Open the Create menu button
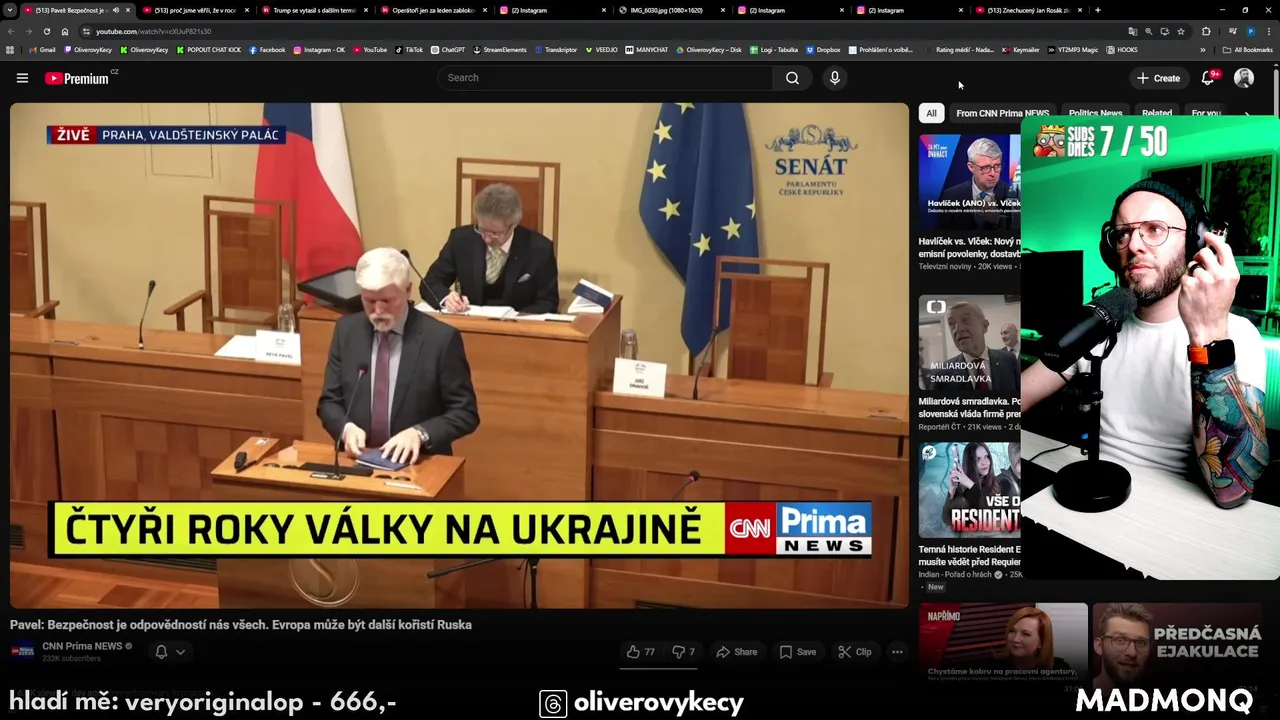The width and height of the screenshot is (1280, 720). pyautogui.click(x=1158, y=78)
